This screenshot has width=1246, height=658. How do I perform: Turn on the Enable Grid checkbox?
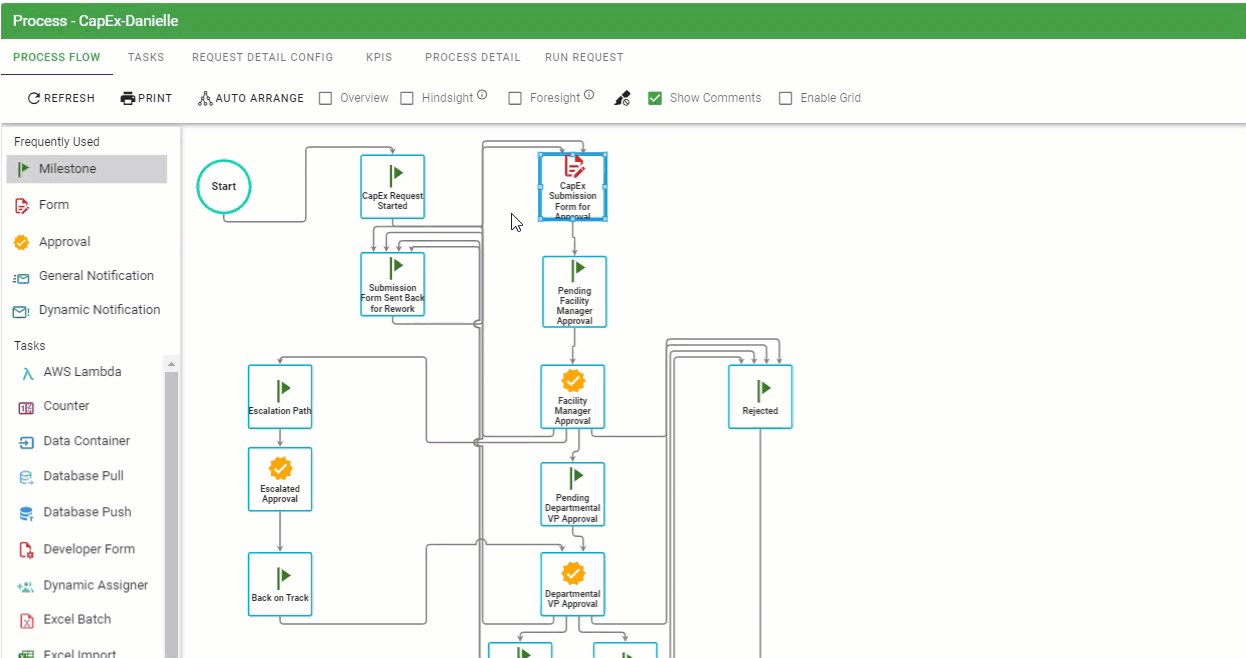pyautogui.click(x=786, y=98)
